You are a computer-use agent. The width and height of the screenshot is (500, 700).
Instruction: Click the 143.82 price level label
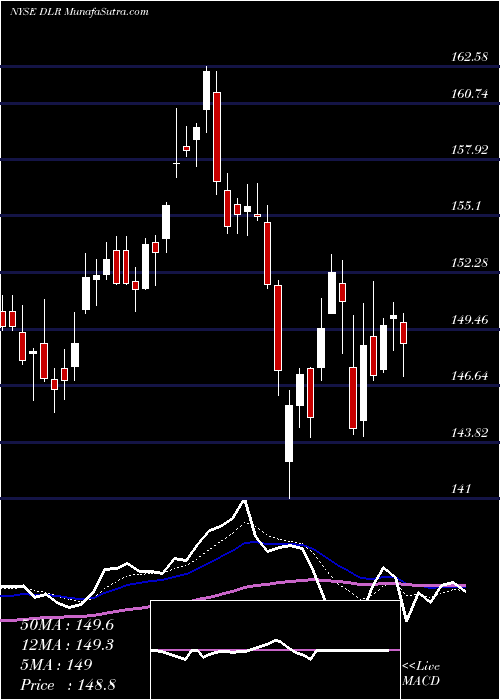coord(470,433)
